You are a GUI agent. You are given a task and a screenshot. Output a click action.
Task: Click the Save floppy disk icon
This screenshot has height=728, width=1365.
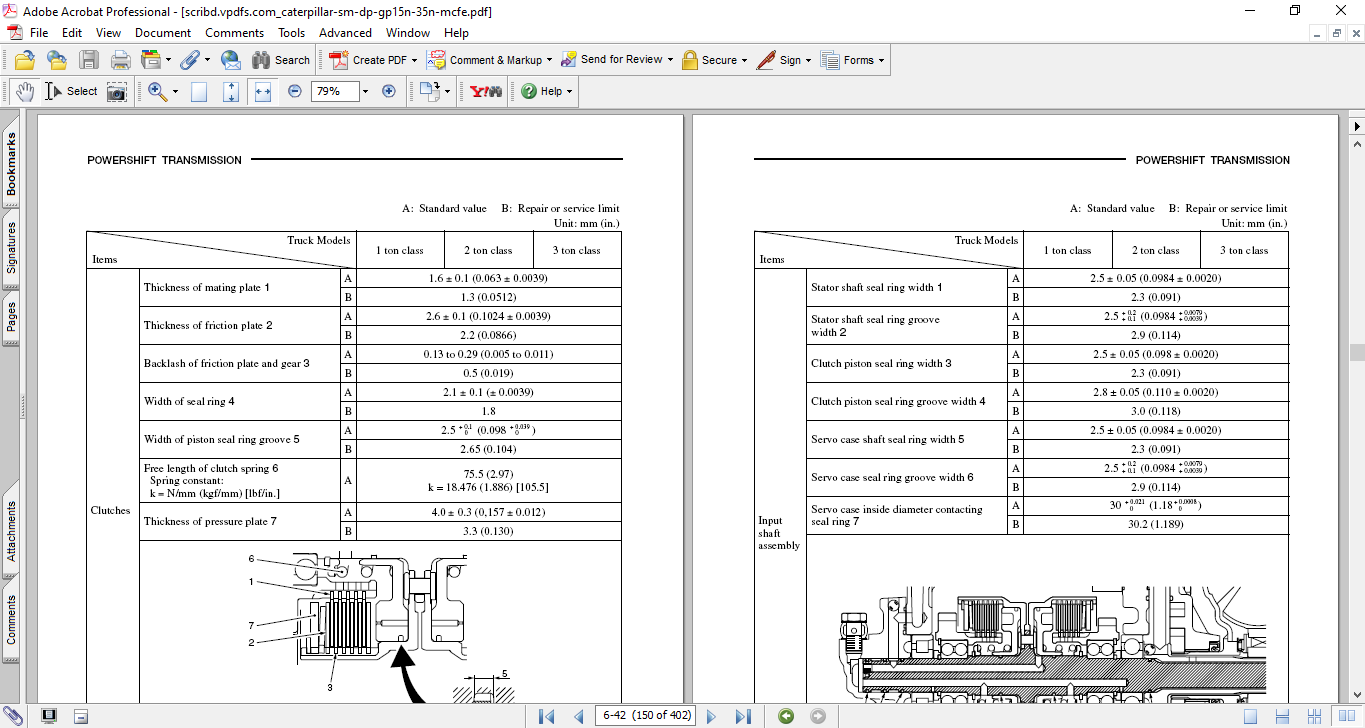point(88,60)
